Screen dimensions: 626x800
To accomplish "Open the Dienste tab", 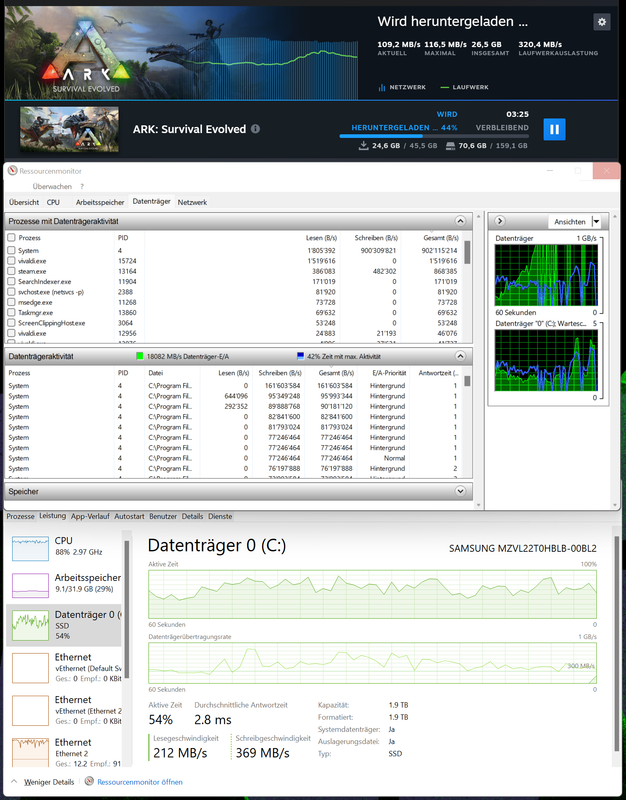I will coord(220,516).
